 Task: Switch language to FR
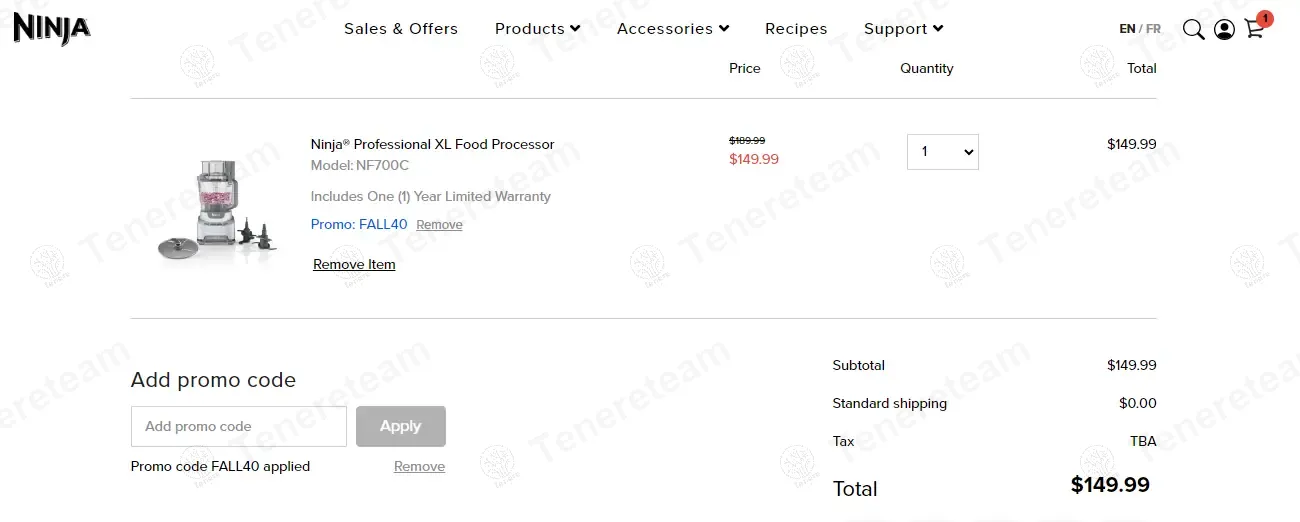pyautogui.click(x=1153, y=29)
